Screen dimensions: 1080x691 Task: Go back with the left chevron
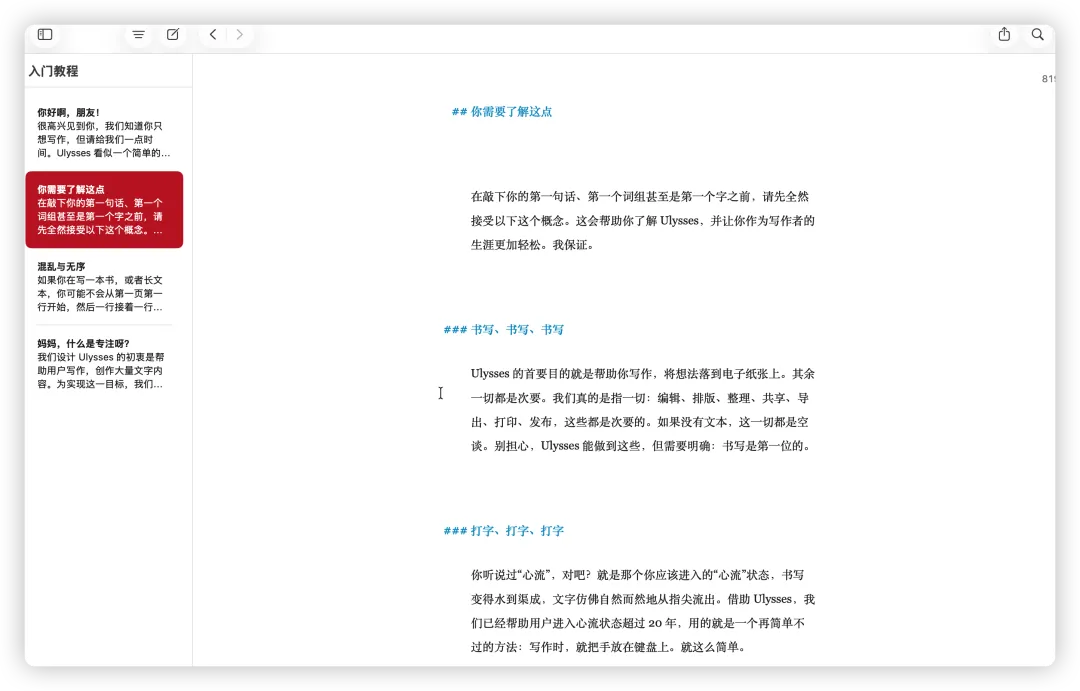tap(213, 34)
